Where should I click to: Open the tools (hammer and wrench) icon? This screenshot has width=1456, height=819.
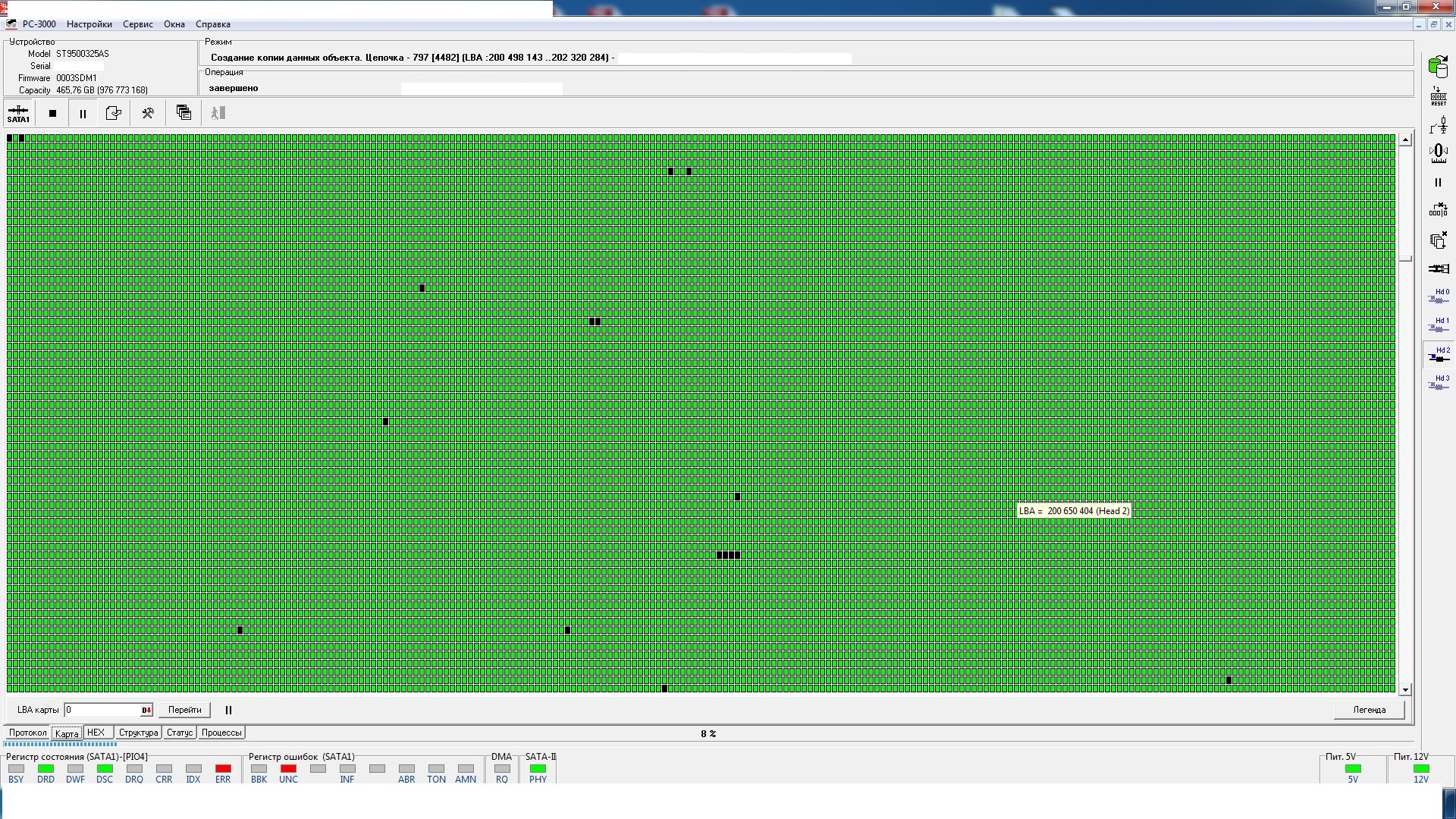click(148, 114)
